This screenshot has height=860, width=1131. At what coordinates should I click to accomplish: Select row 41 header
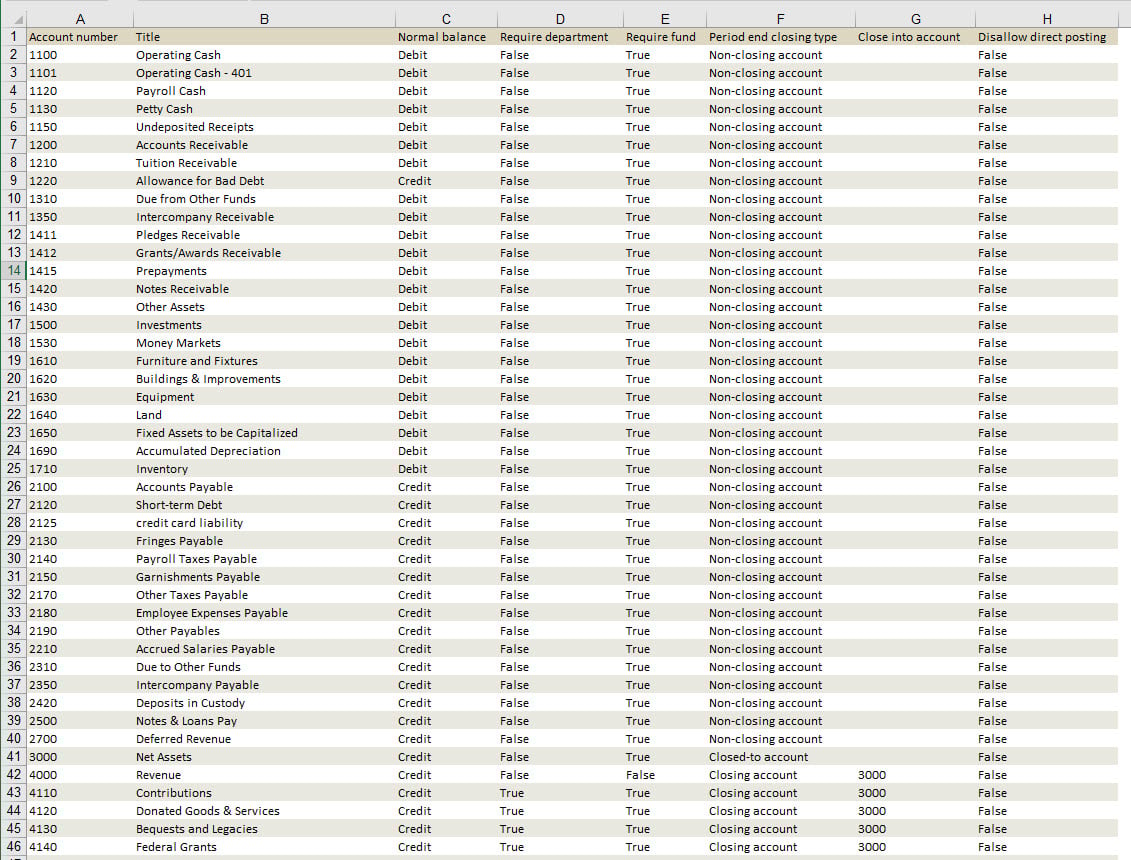pos(14,757)
